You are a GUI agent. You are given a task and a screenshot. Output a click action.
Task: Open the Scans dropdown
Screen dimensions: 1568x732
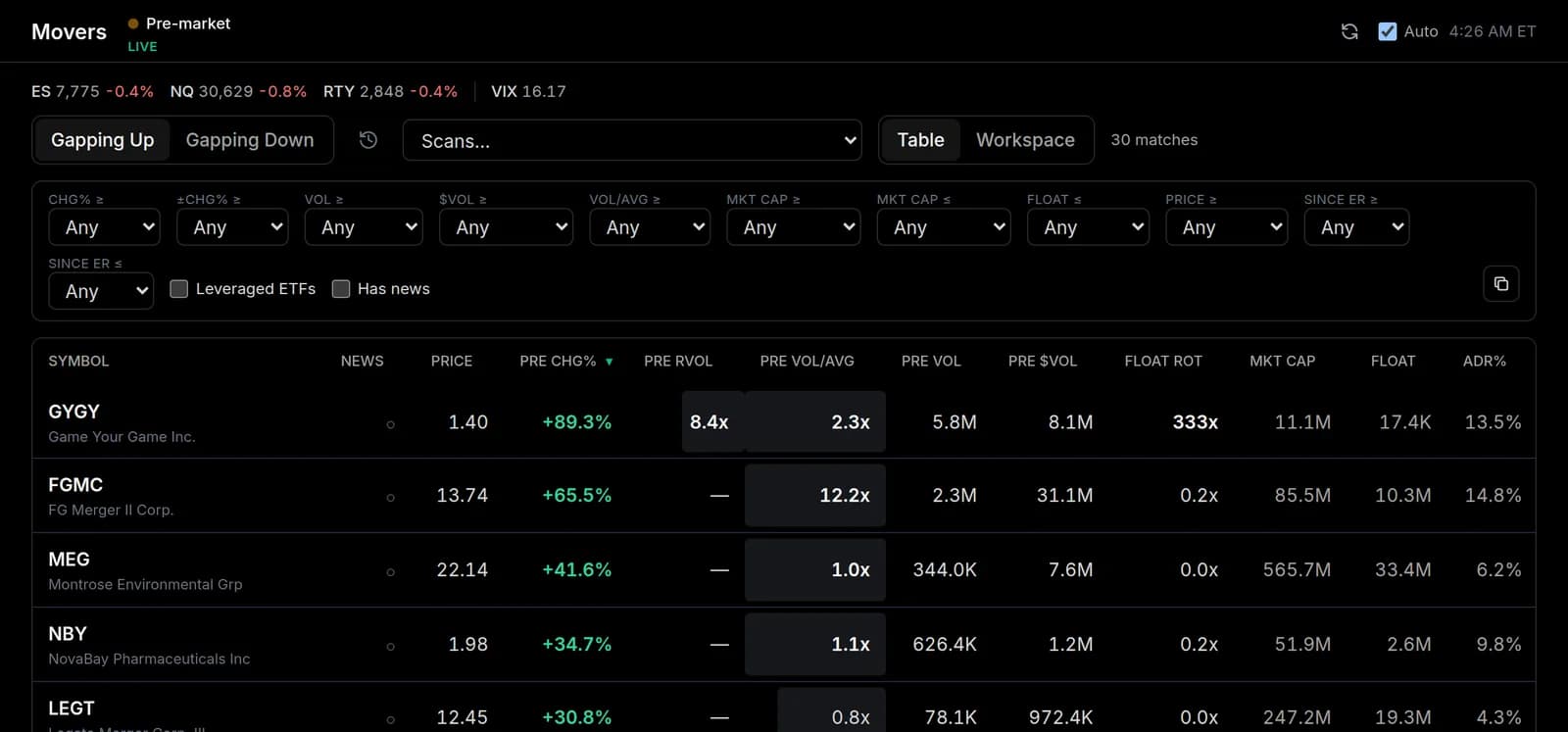coord(632,140)
